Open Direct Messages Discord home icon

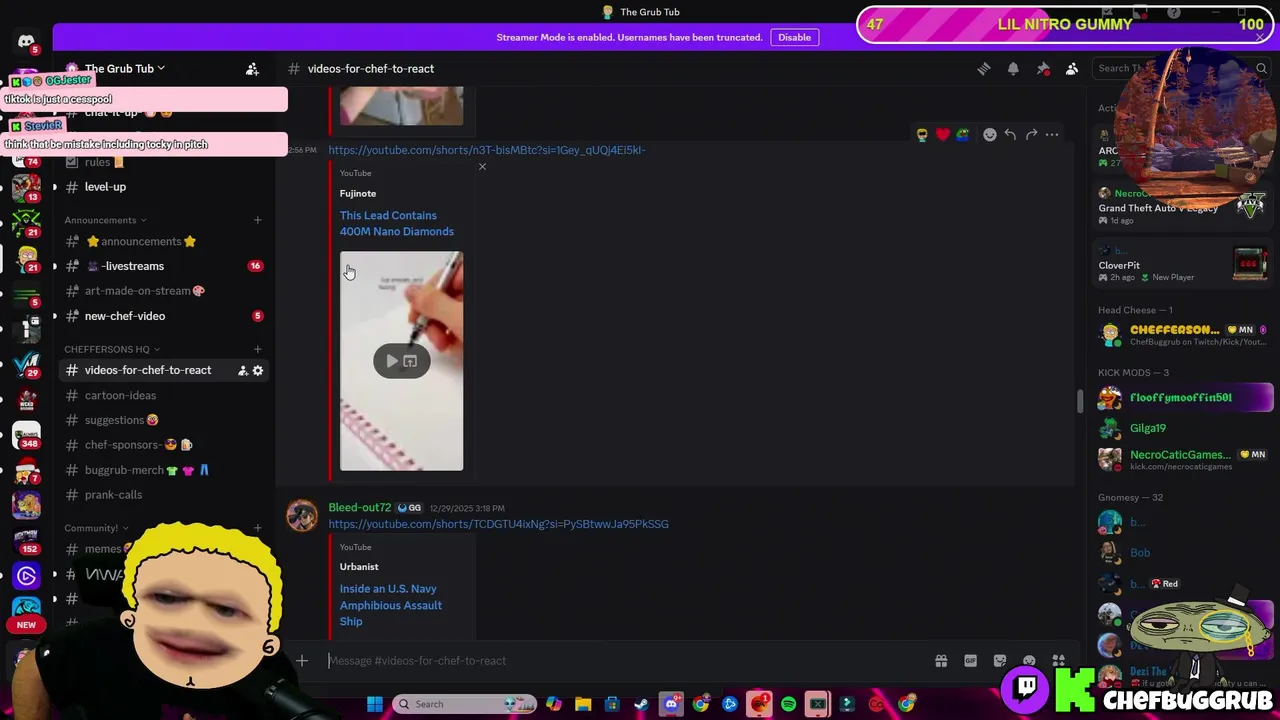coord(26,42)
